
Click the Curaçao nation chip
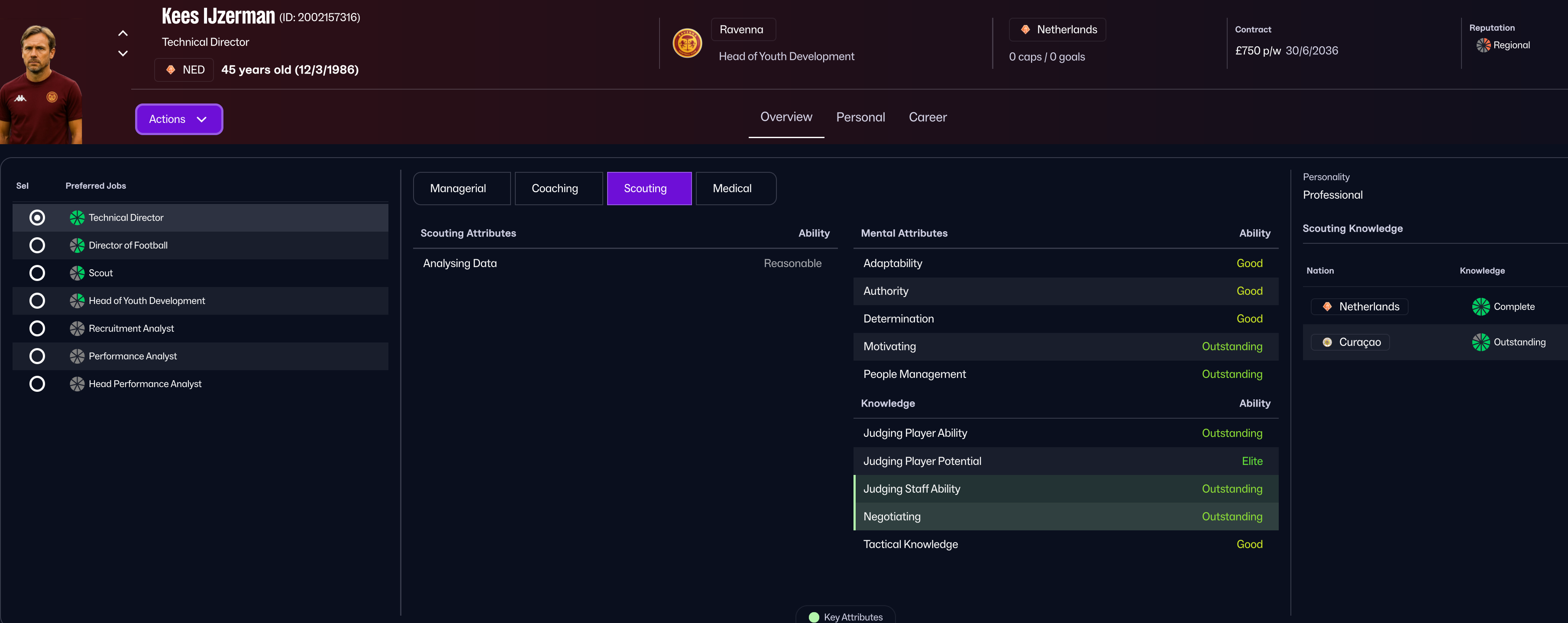point(1350,342)
